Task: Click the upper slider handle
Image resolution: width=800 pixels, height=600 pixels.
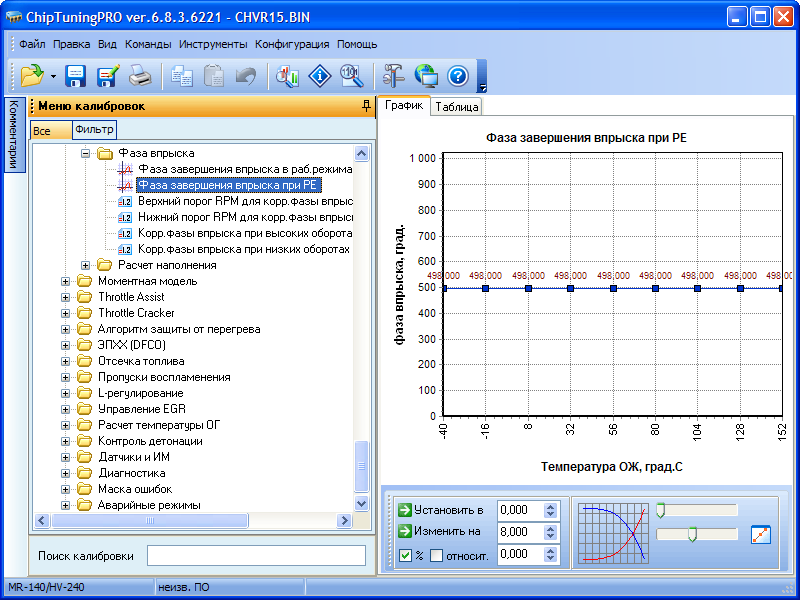Action: click(660, 511)
